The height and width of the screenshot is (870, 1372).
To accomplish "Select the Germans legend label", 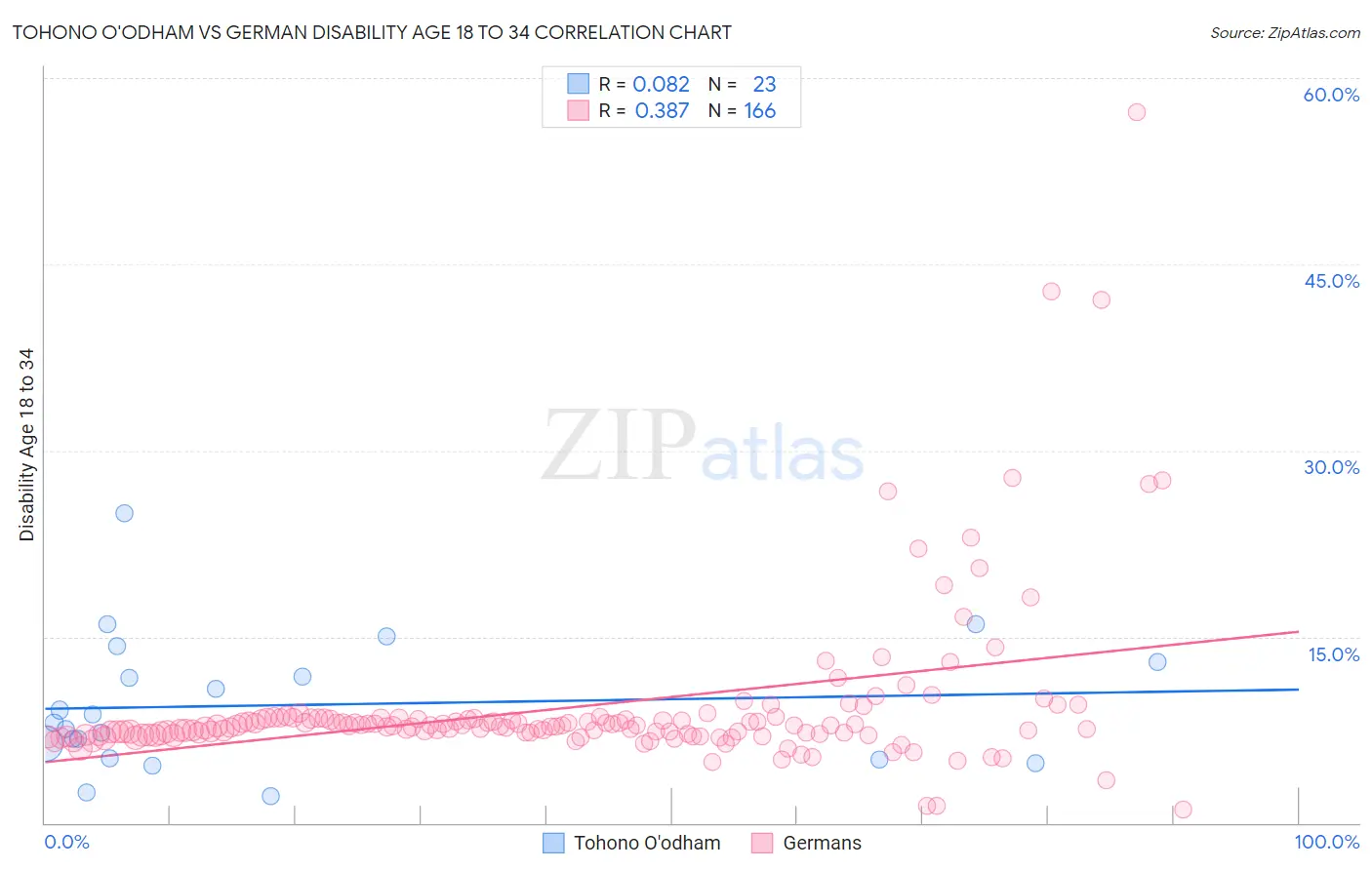I will 823,843.
